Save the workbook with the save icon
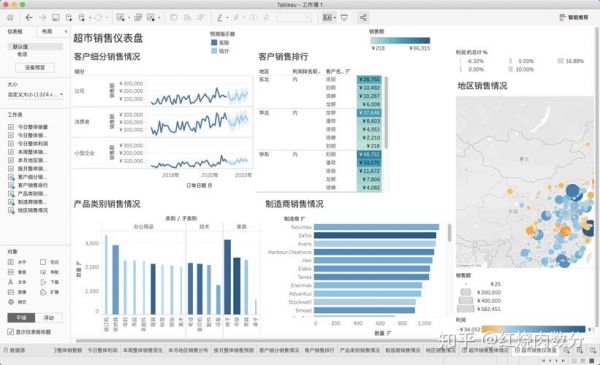The width and height of the screenshot is (600, 365). tap(56, 18)
